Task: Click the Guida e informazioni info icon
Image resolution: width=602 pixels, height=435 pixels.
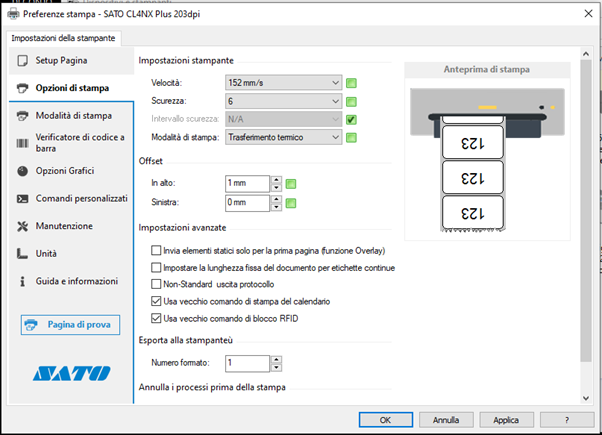Action: pos(23,281)
